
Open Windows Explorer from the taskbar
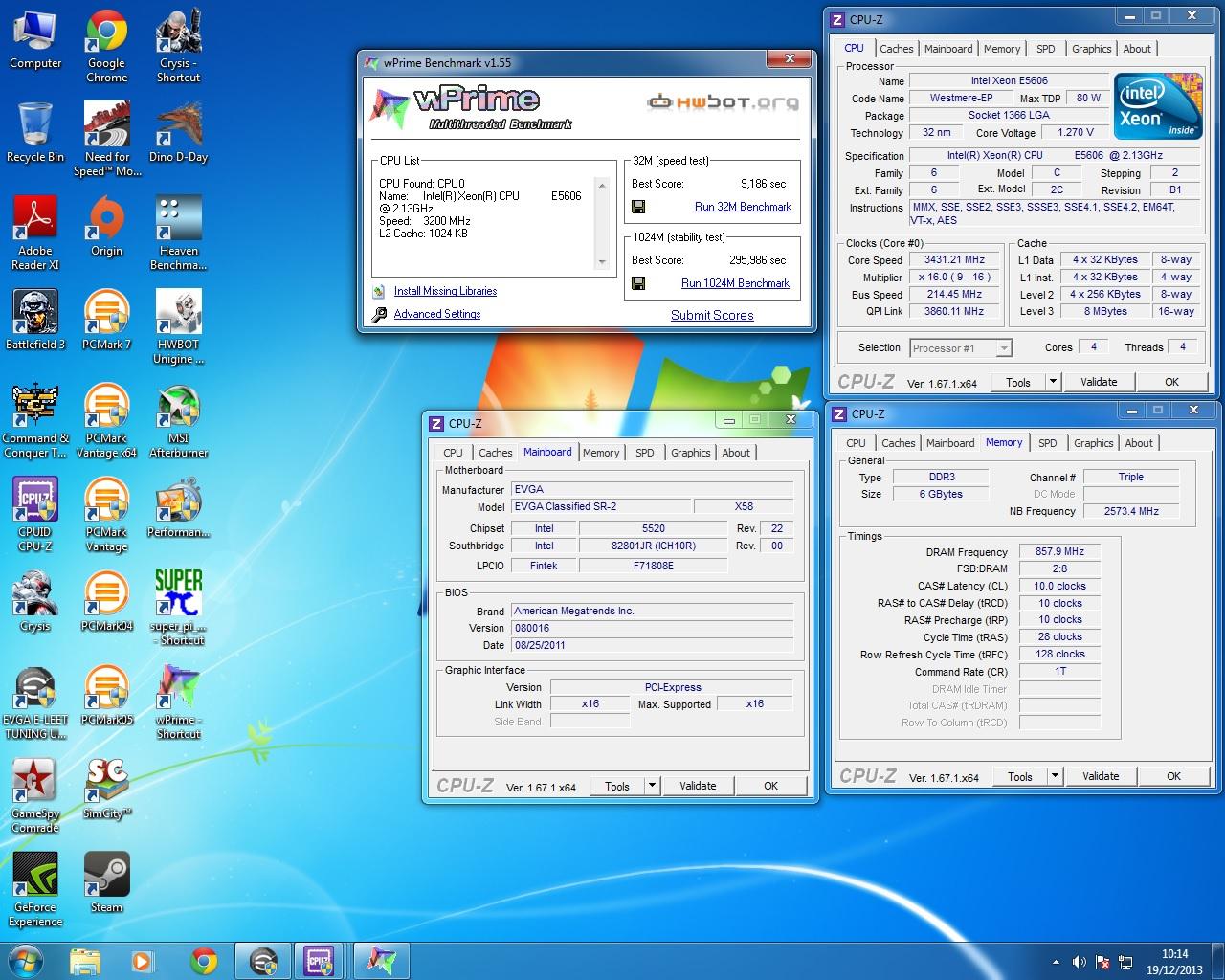[x=85, y=960]
